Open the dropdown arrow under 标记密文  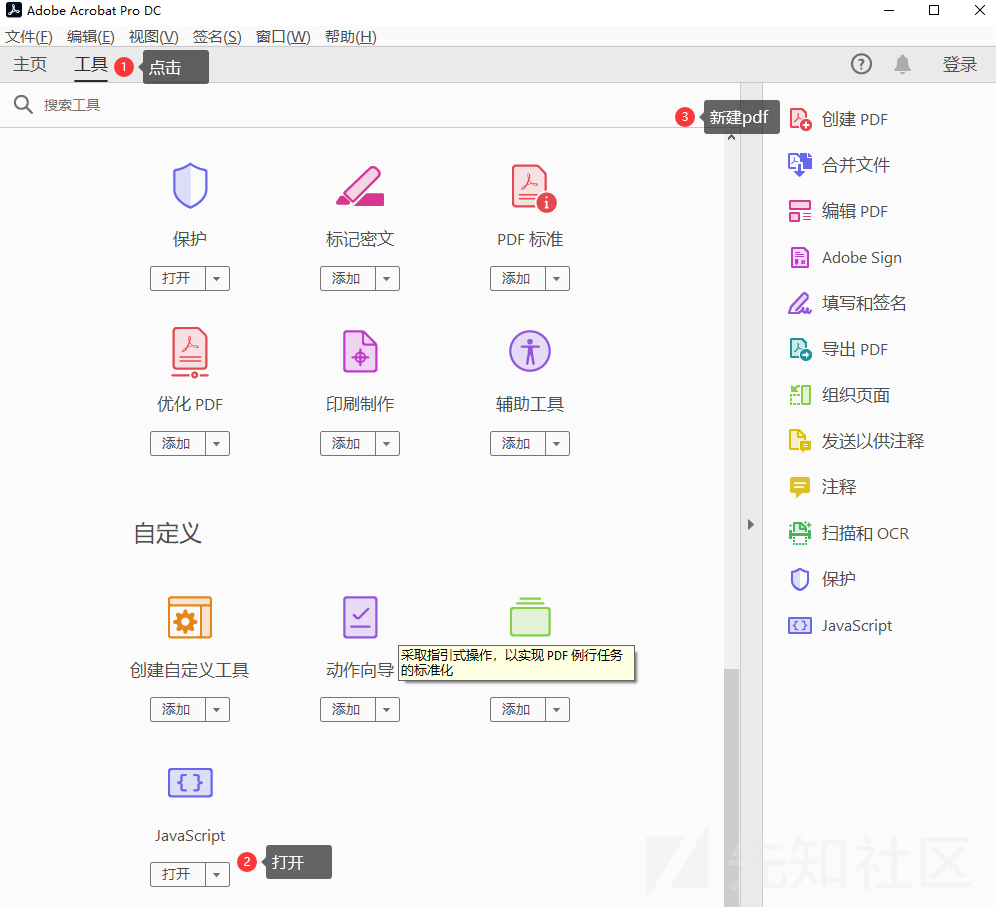[387, 279]
